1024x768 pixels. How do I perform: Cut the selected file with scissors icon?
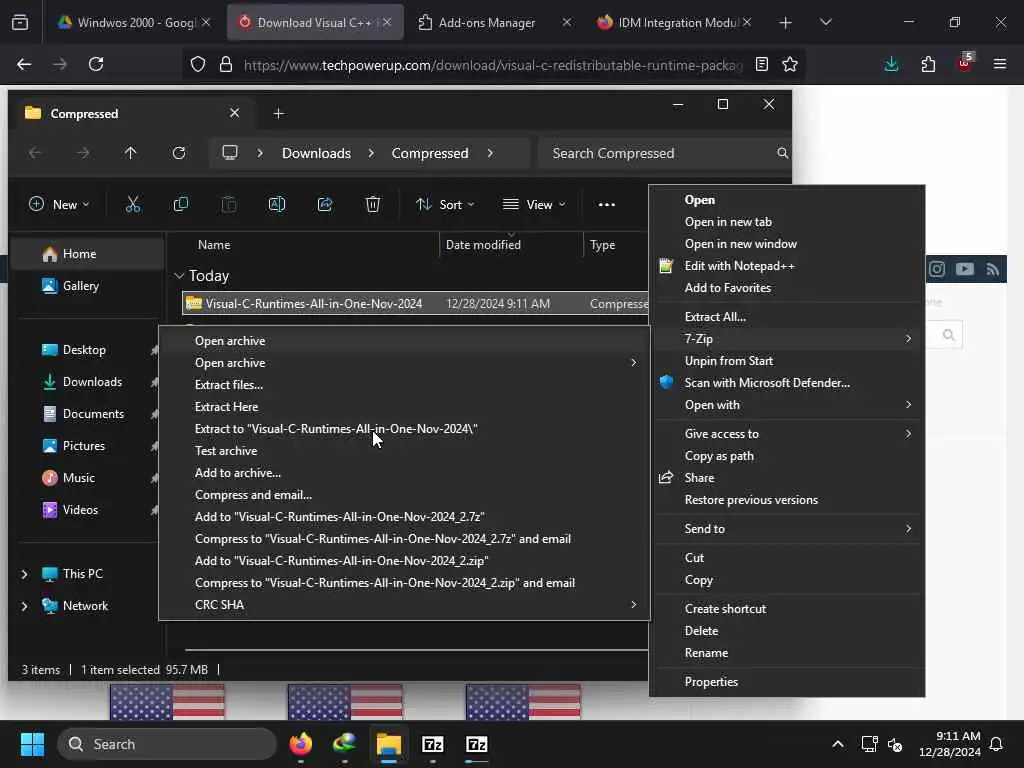(133, 204)
